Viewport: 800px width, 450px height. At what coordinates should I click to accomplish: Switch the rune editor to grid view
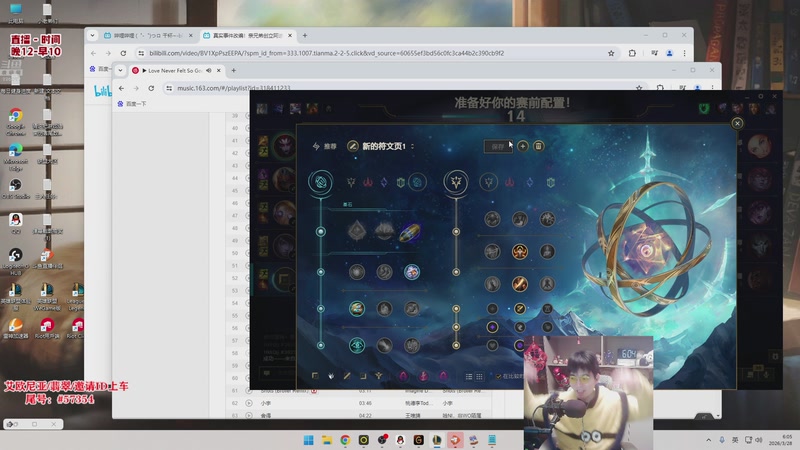(x=480, y=377)
